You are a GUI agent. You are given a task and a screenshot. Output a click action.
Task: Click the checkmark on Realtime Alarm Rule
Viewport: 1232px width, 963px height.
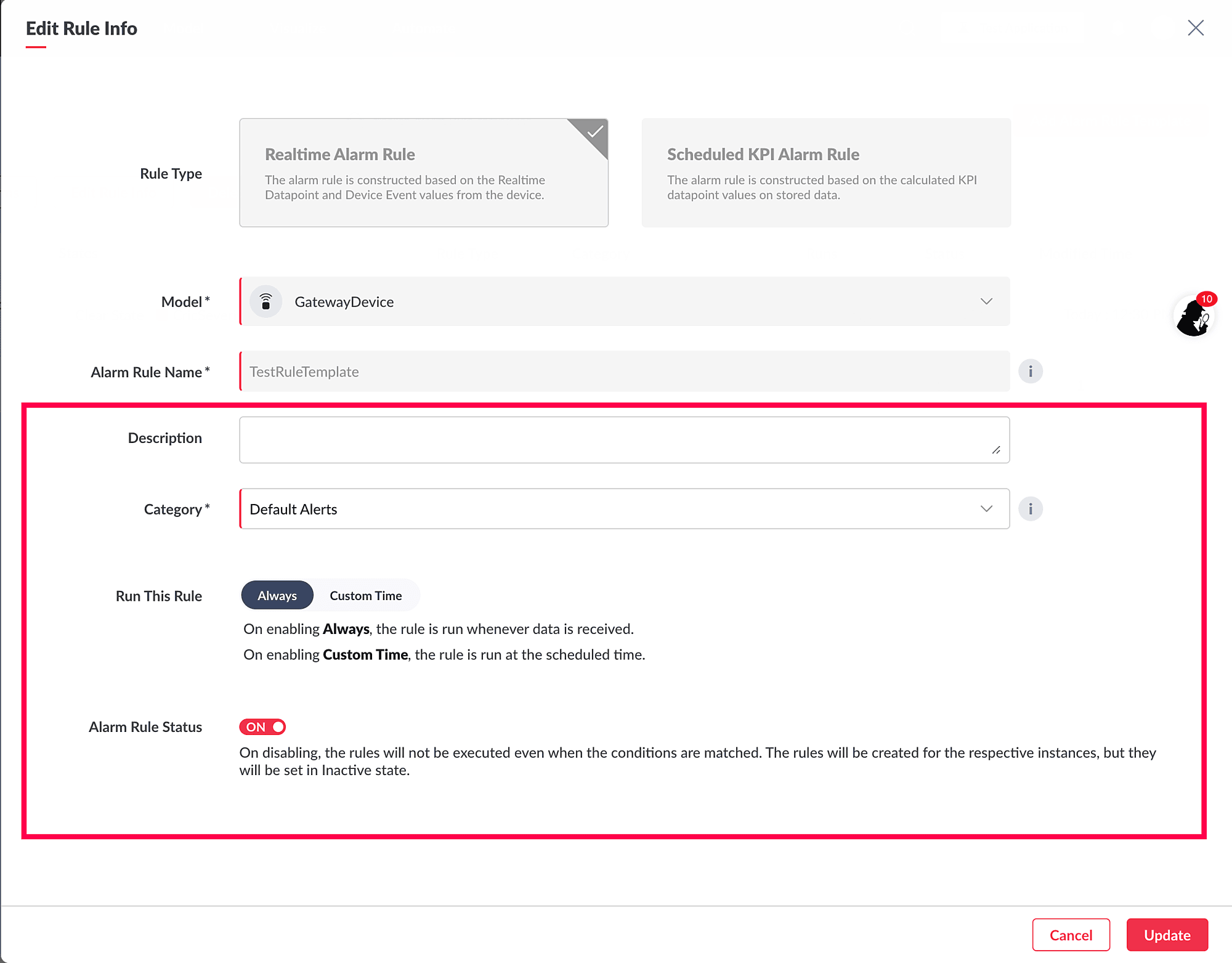pyautogui.click(x=594, y=131)
